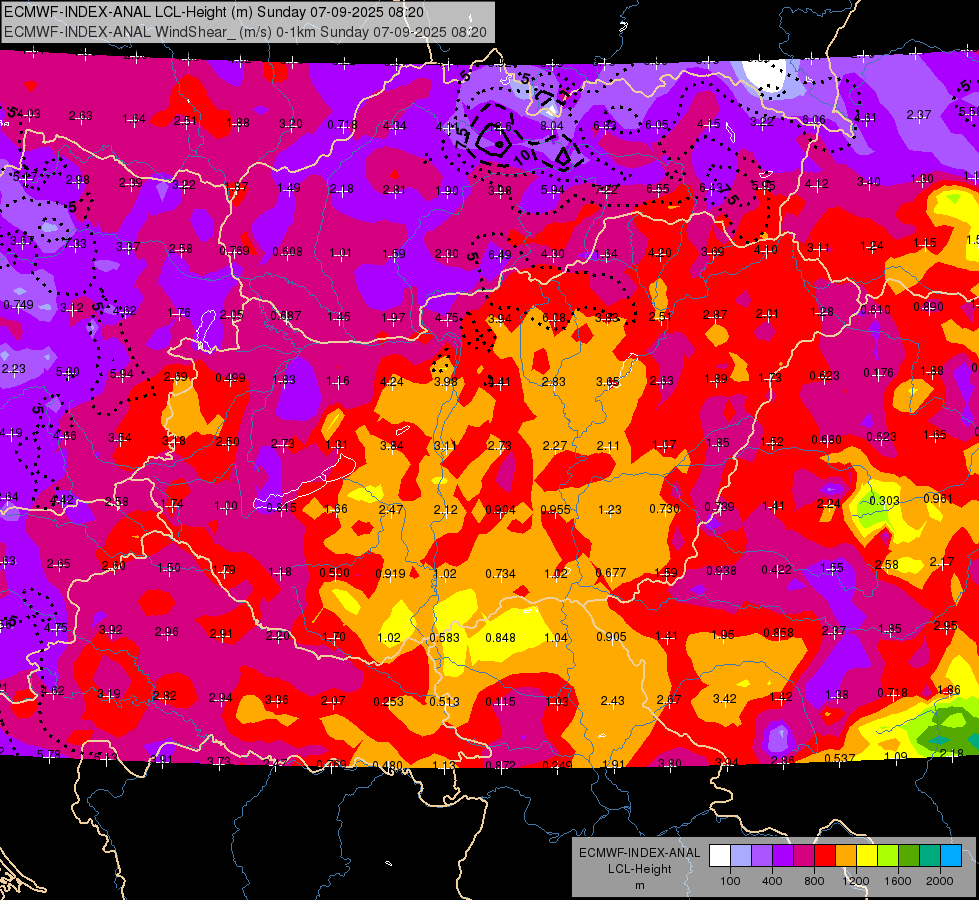The image size is (979, 900).
Task: Select the light violet legend swatch
Action: (762, 856)
